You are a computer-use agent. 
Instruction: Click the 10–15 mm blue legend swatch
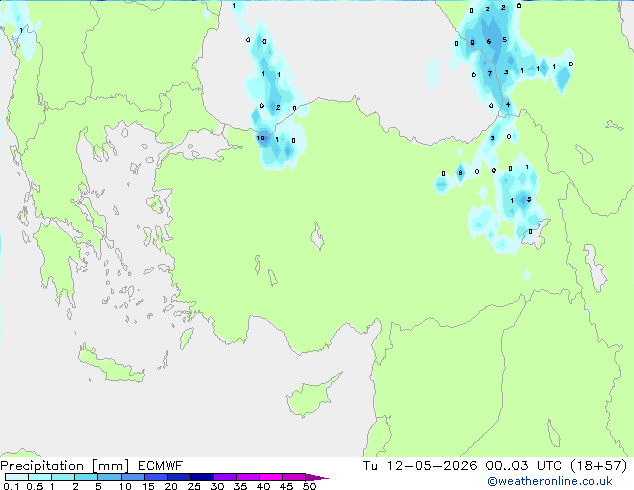[132, 477]
